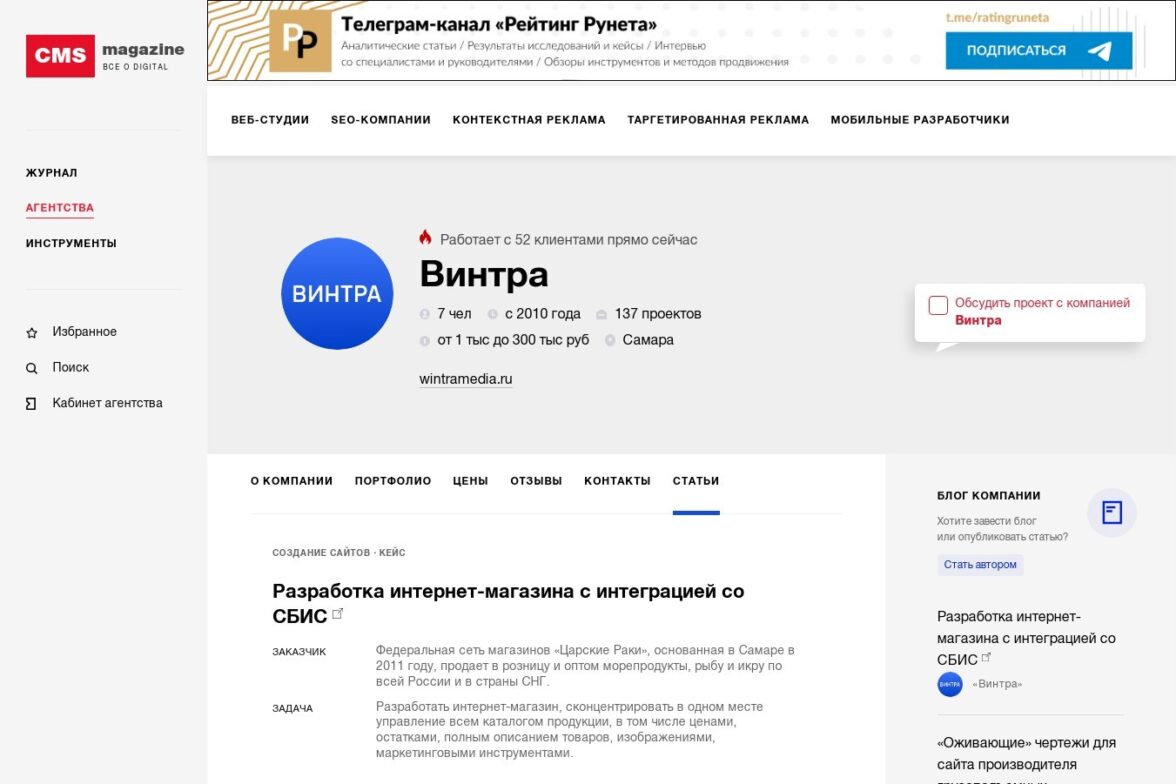Viewport: 1176px width, 784px height.
Task: Select Контекстная реклама in top navigation
Action: point(529,119)
